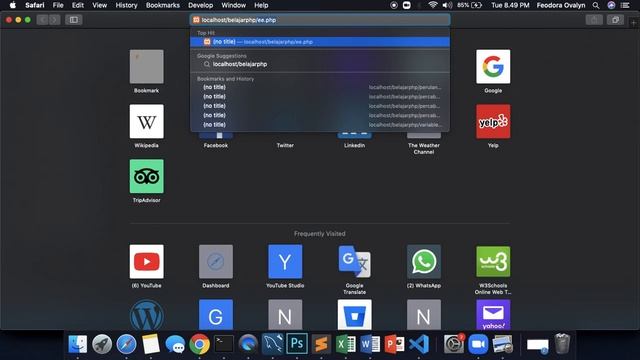The height and width of the screenshot is (360, 640).
Task: Click the Zoom status icon in menu bar
Action: (x=407, y=5)
